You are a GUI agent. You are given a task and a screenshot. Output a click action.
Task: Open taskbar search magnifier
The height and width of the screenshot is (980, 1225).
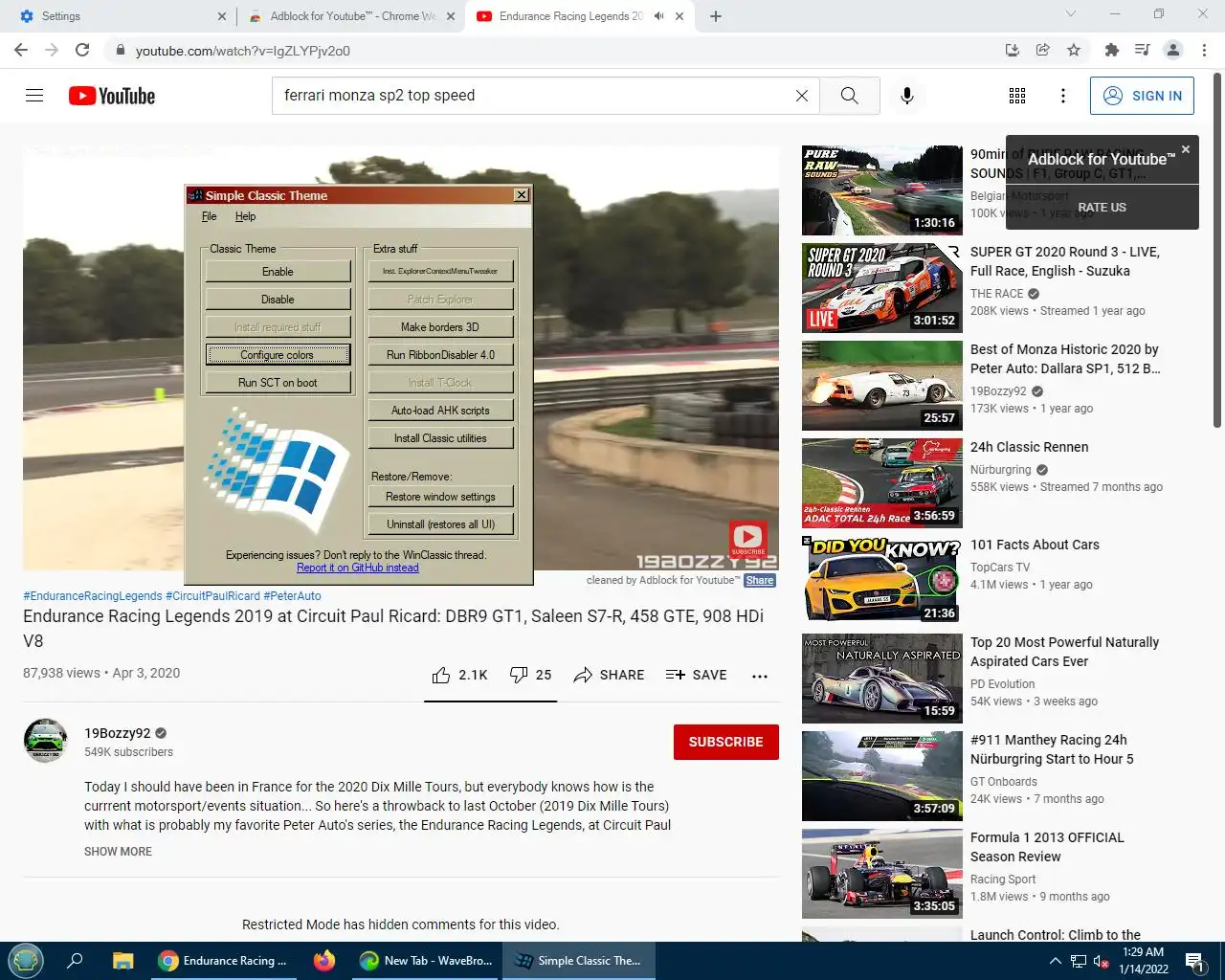click(75, 961)
